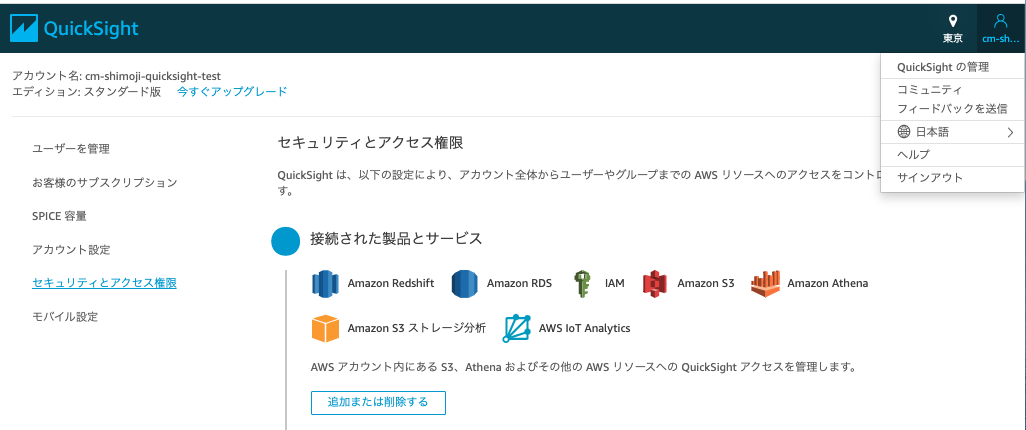Click the IAM key icon
Screen dimensions: 1026x430
tap(582, 283)
